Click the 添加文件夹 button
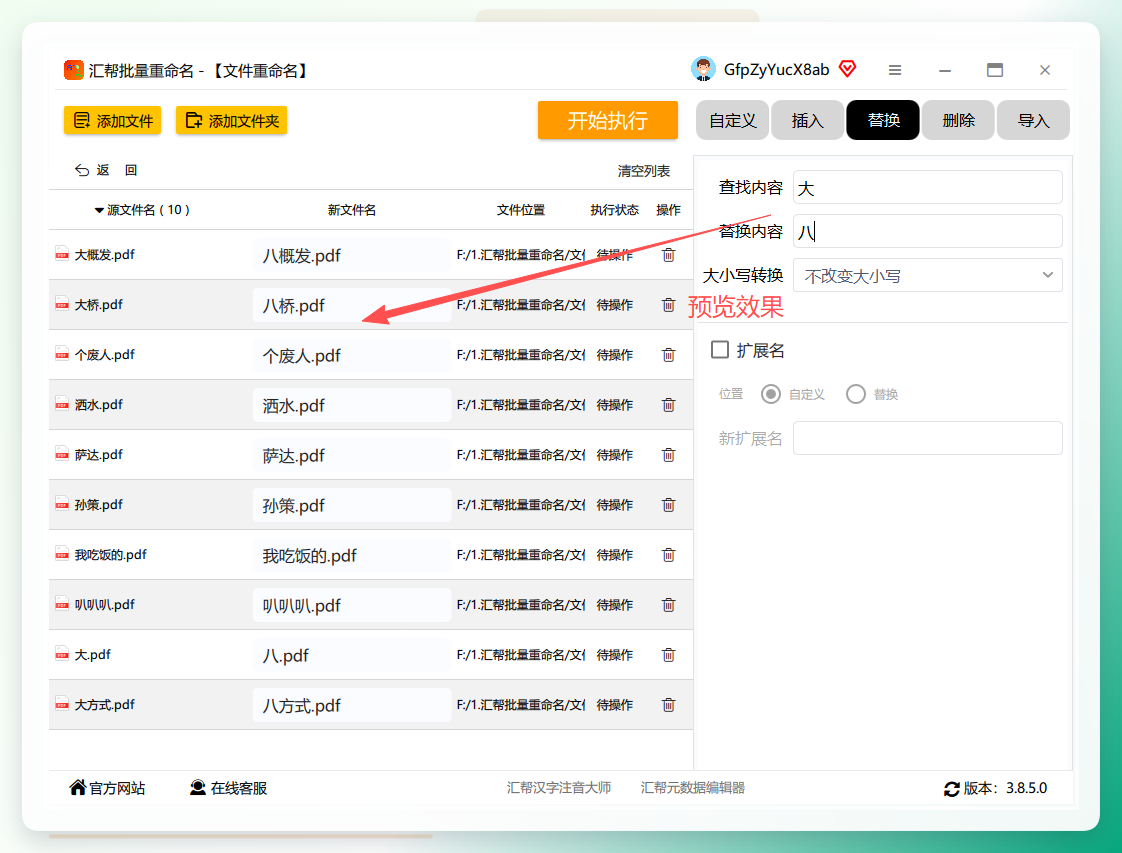The image size is (1122, 853). [231, 120]
